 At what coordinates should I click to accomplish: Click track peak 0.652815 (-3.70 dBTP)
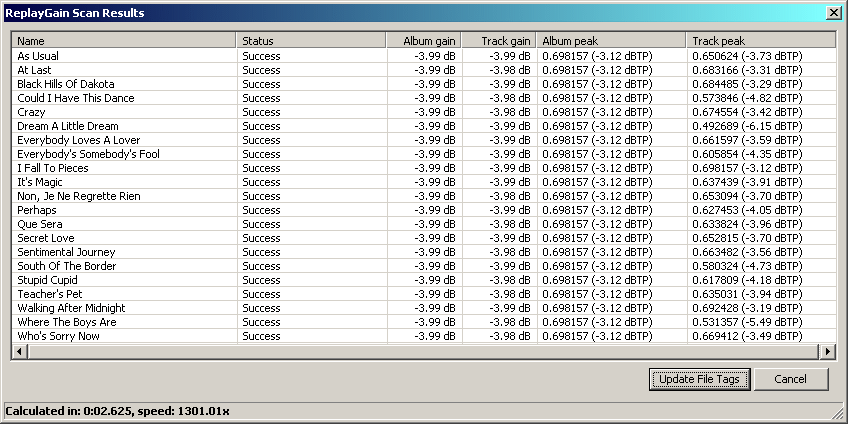pos(747,238)
